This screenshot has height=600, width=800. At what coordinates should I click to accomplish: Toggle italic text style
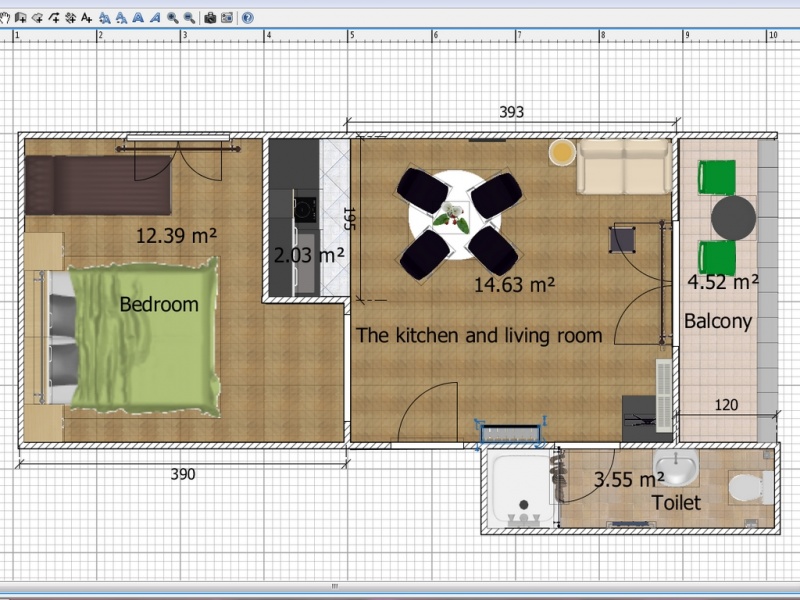click(x=155, y=18)
